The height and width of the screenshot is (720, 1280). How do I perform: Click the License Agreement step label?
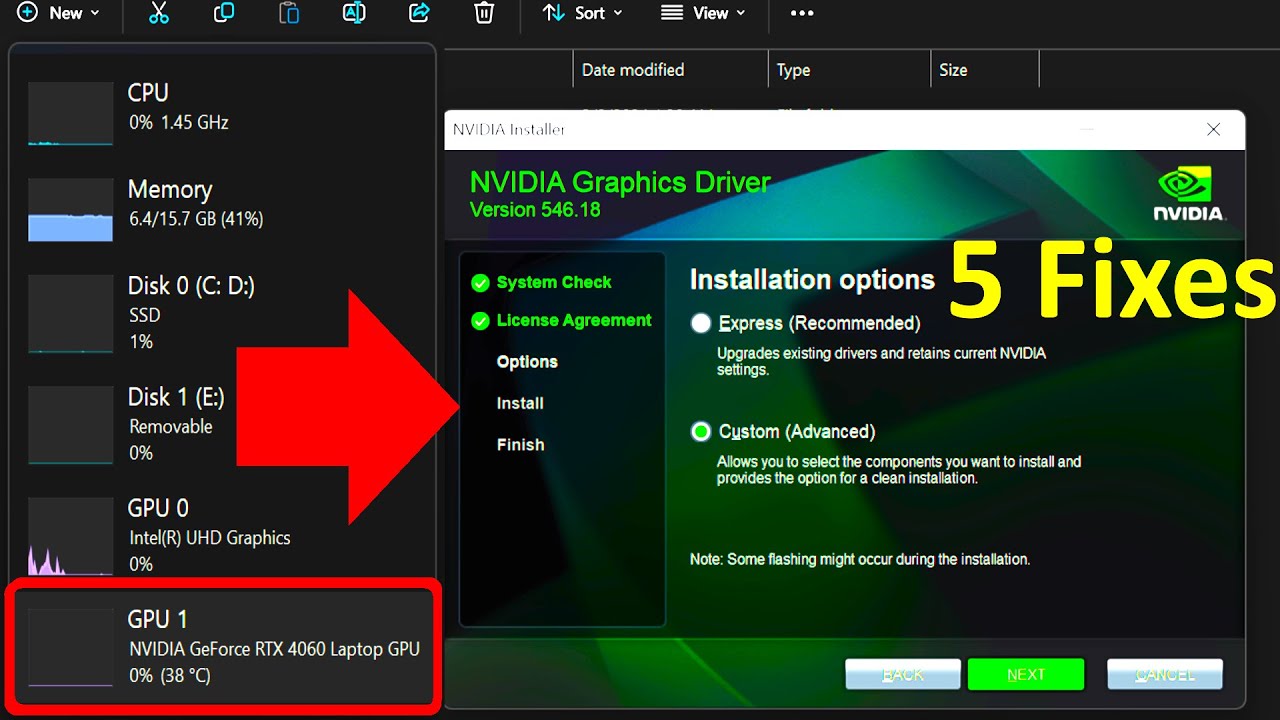click(x=574, y=321)
